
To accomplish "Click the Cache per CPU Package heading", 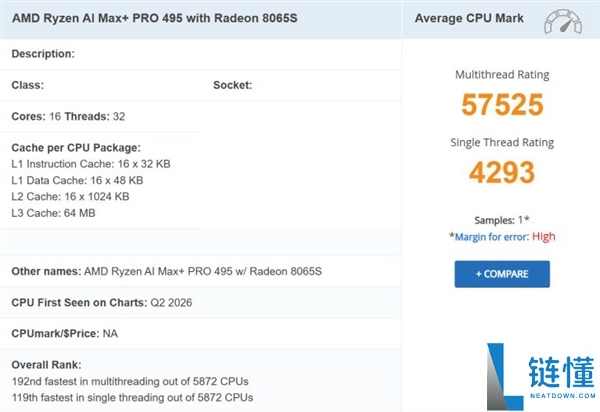I will pos(76,148).
